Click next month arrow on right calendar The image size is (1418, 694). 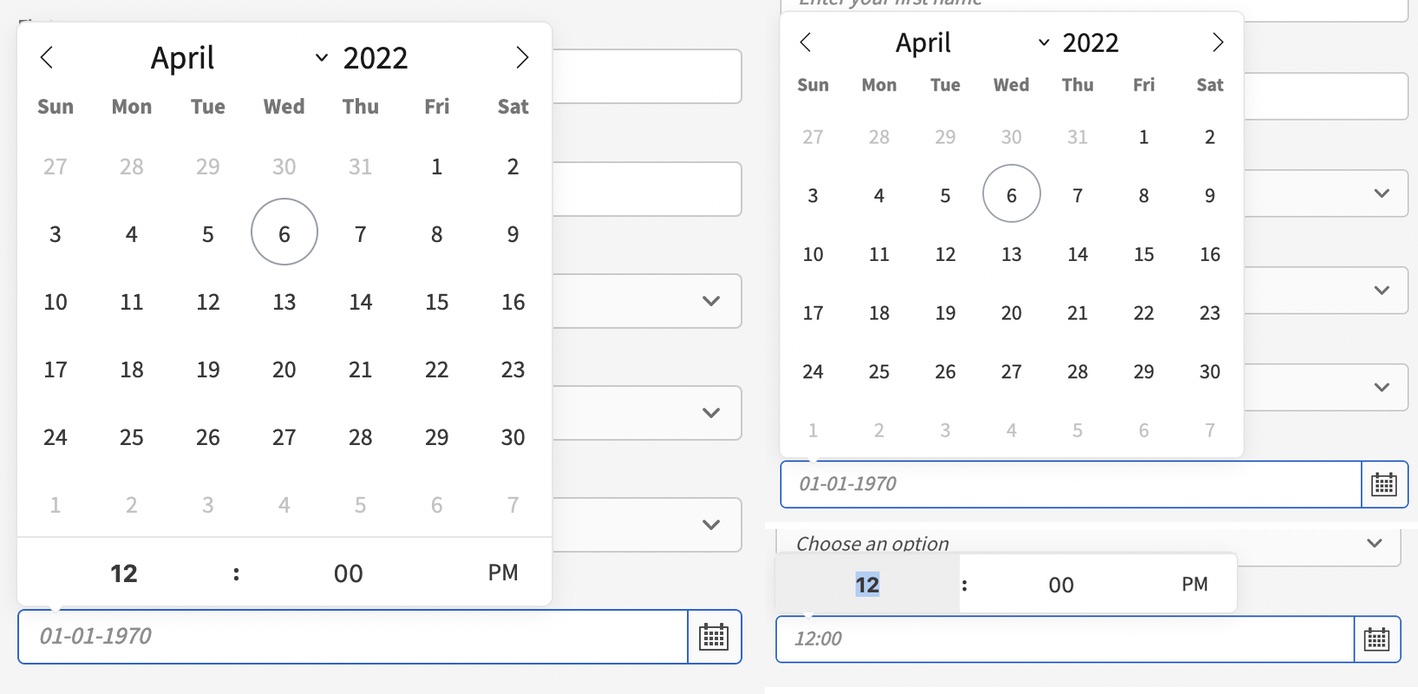1218,42
